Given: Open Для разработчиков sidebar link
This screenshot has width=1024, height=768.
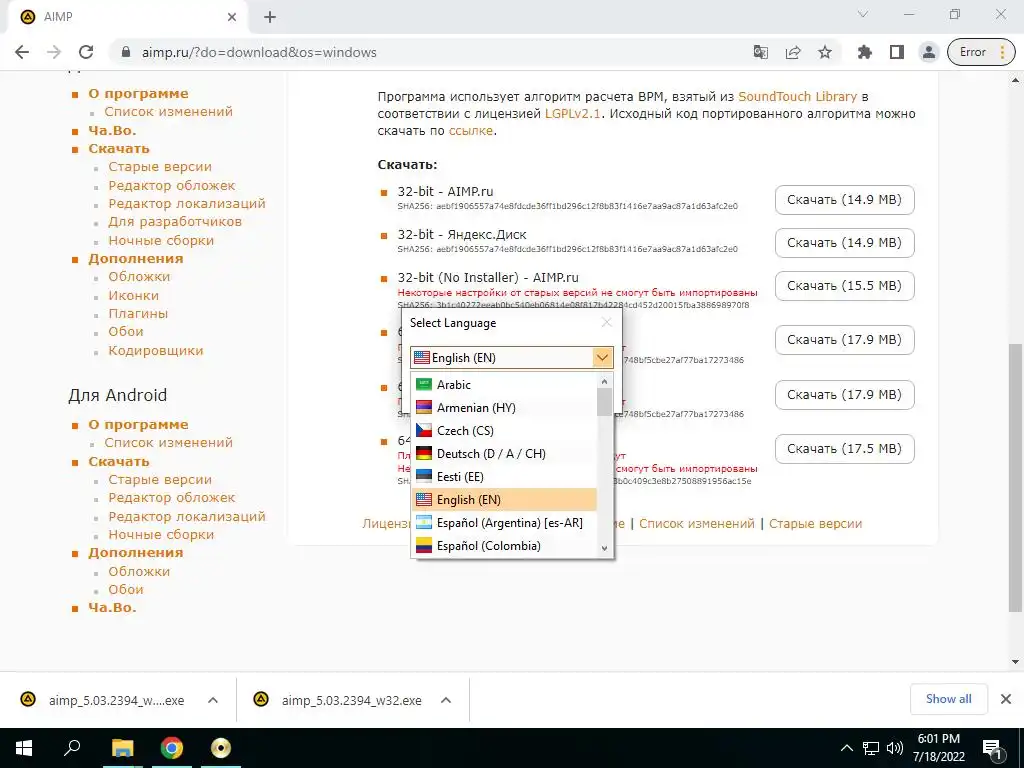Looking at the screenshot, I should click(175, 221).
